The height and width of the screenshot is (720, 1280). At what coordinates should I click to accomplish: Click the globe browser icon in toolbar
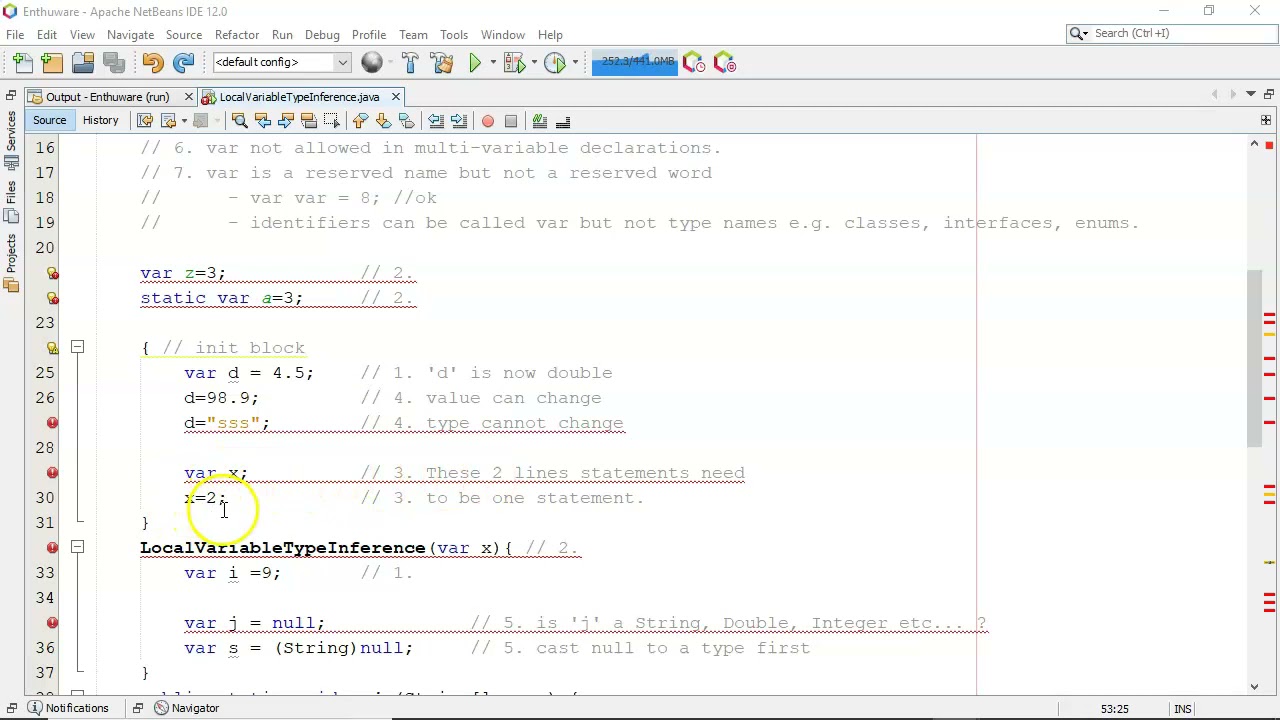click(371, 63)
